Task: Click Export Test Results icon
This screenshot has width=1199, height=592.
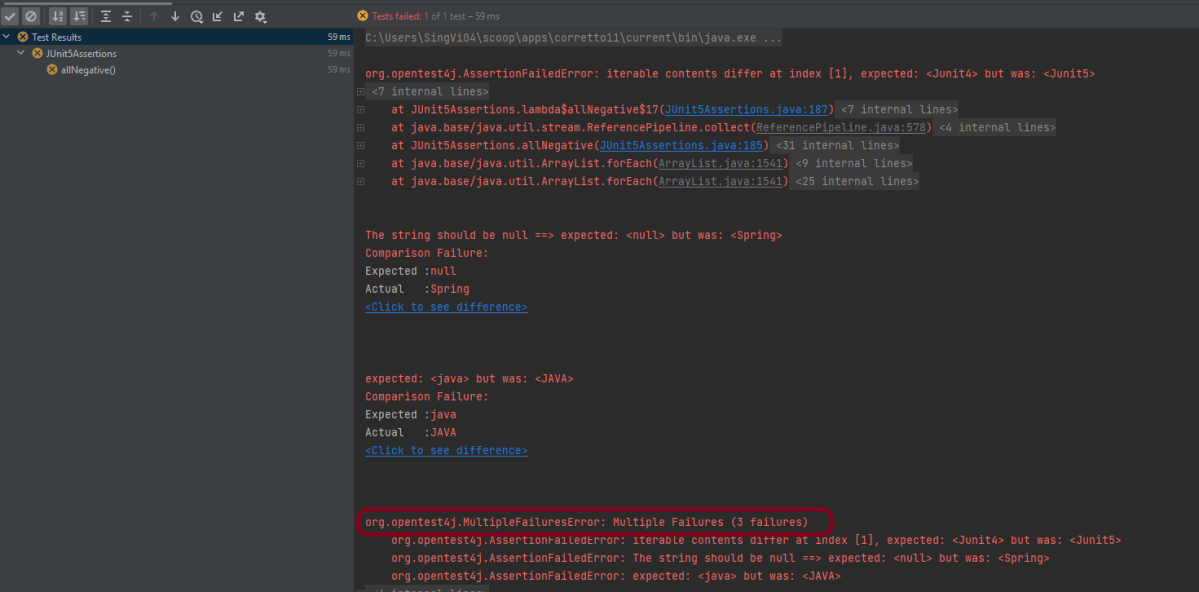Action: [x=238, y=16]
